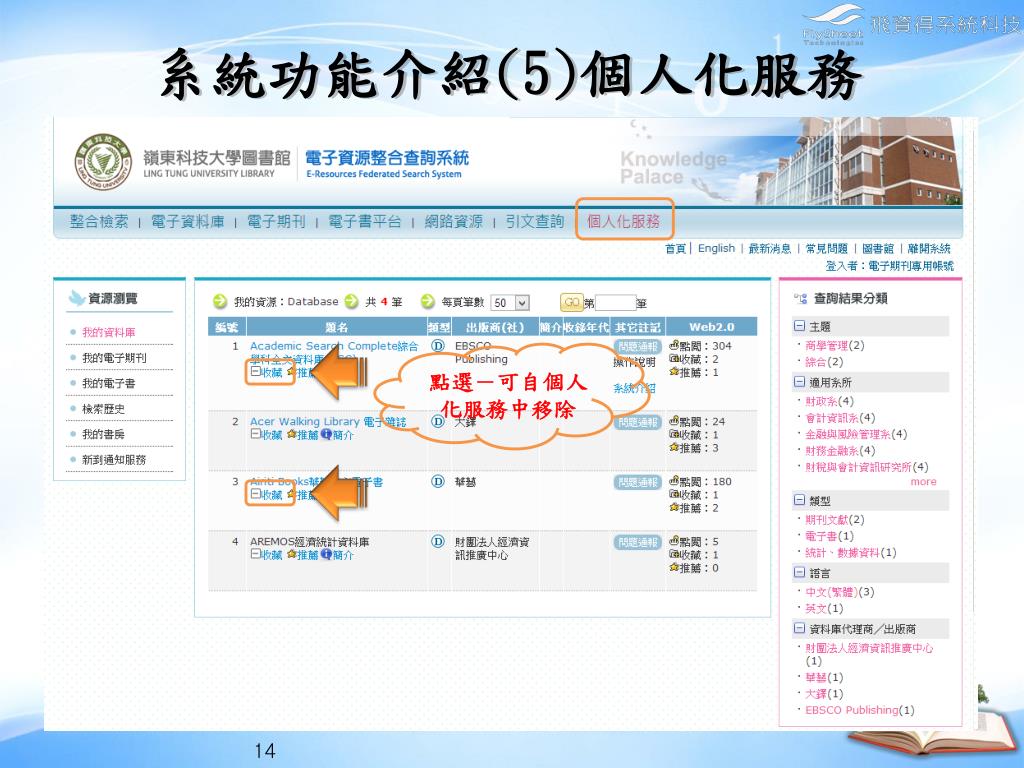Select 新到通知服務 in the sidebar
This screenshot has width=1024, height=768.
pyautogui.click(x=114, y=460)
